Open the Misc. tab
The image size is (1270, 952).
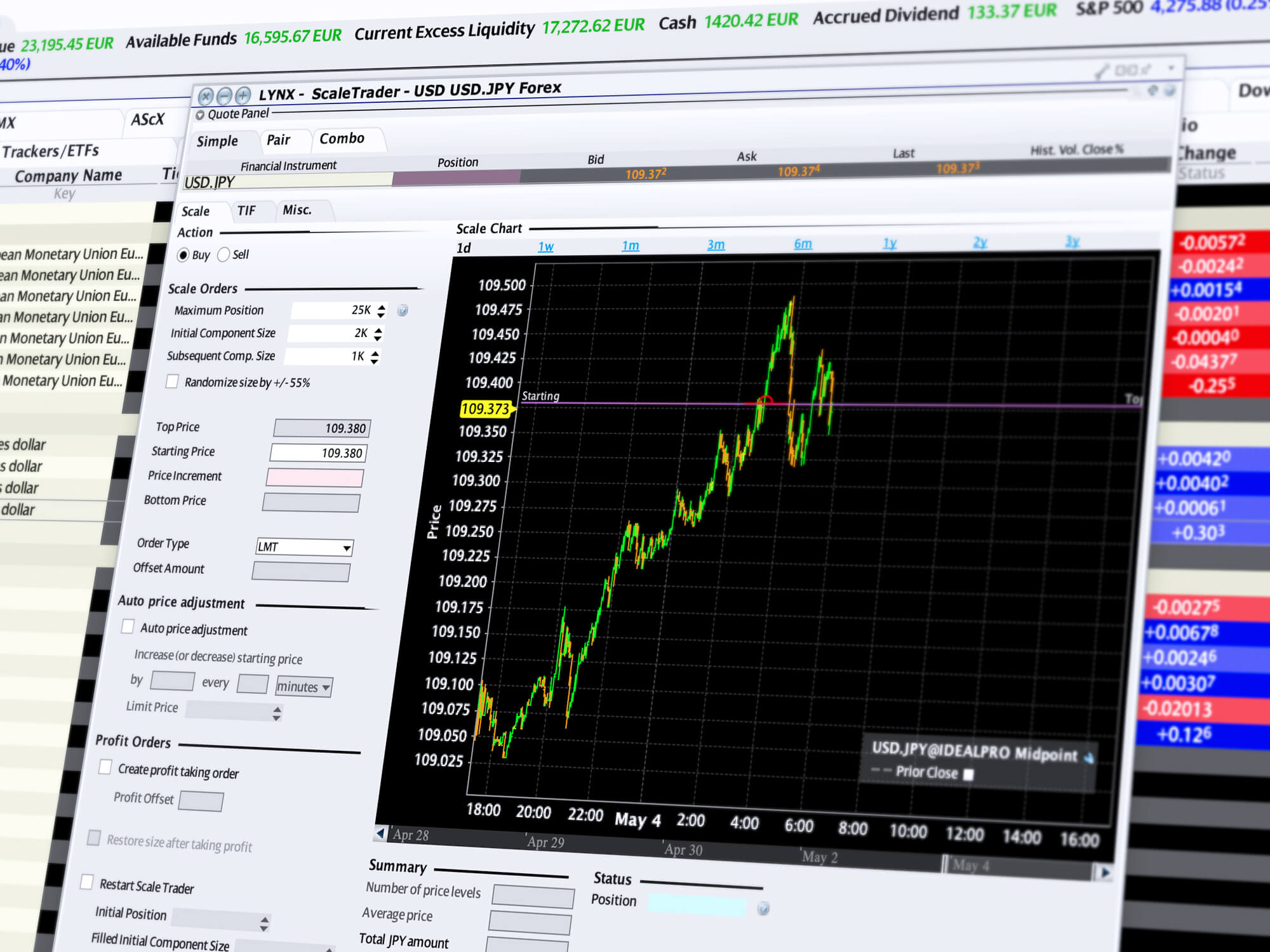pyautogui.click(x=297, y=210)
